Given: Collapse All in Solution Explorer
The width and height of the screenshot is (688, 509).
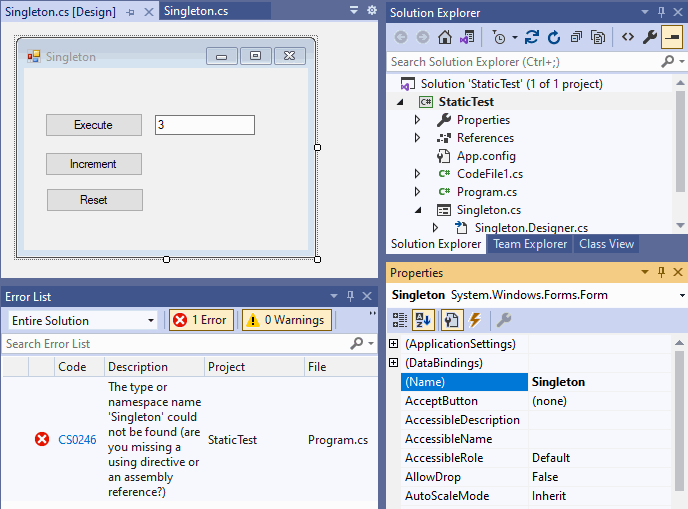Looking at the screenshot, I should point(576,37).
